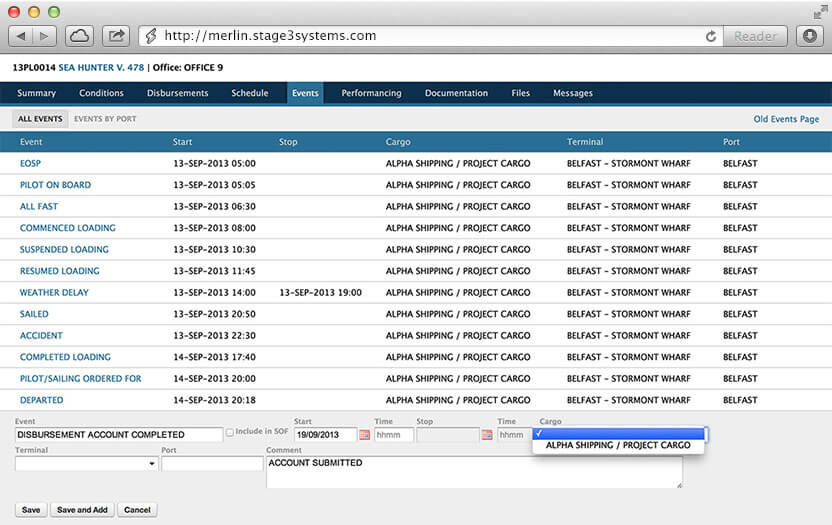
Task: Select ALPHA SHIPPING / PROJECT CARGO option
Action: point(617,446)
